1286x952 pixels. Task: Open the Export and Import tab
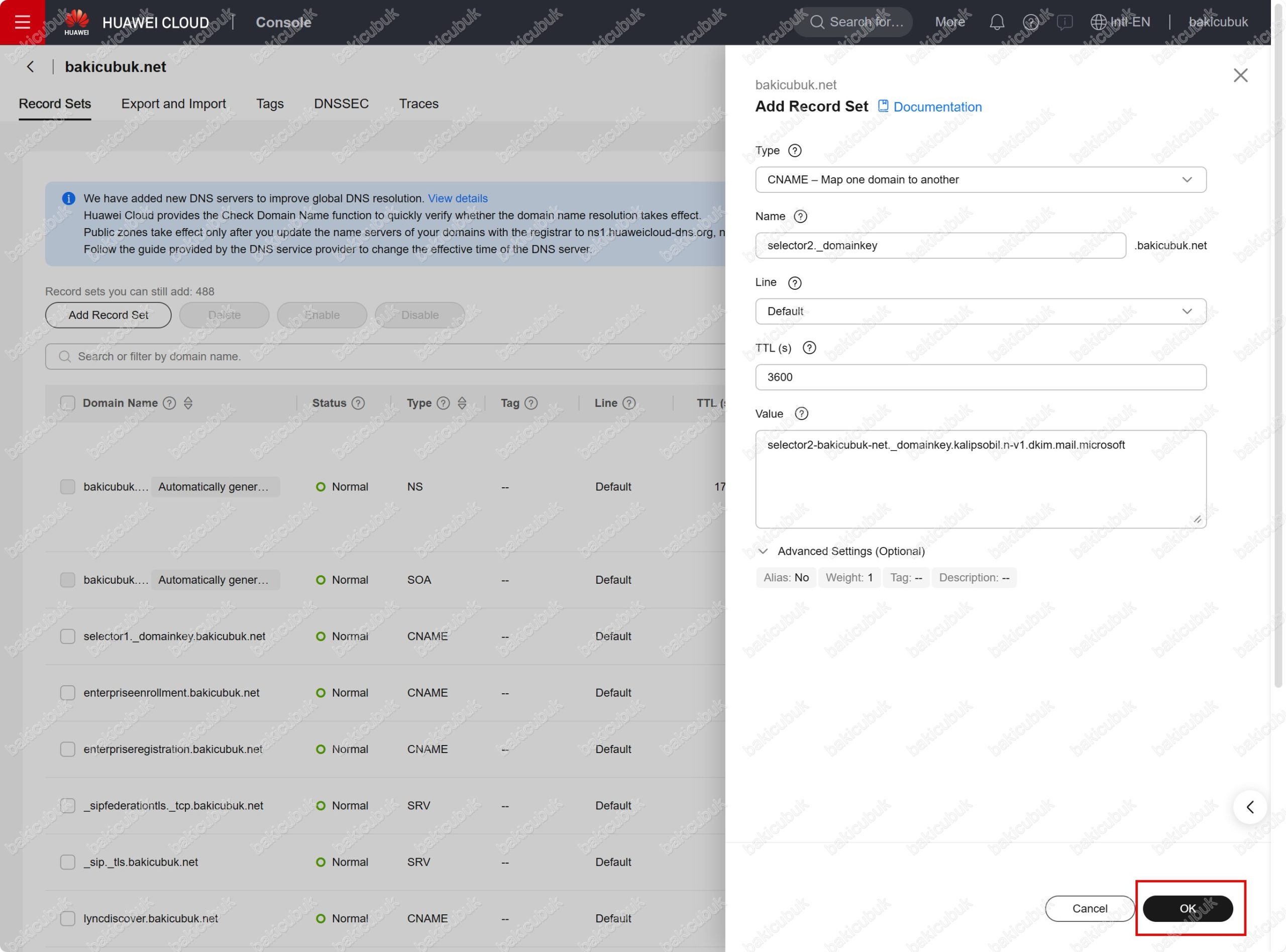coord(173,103)
